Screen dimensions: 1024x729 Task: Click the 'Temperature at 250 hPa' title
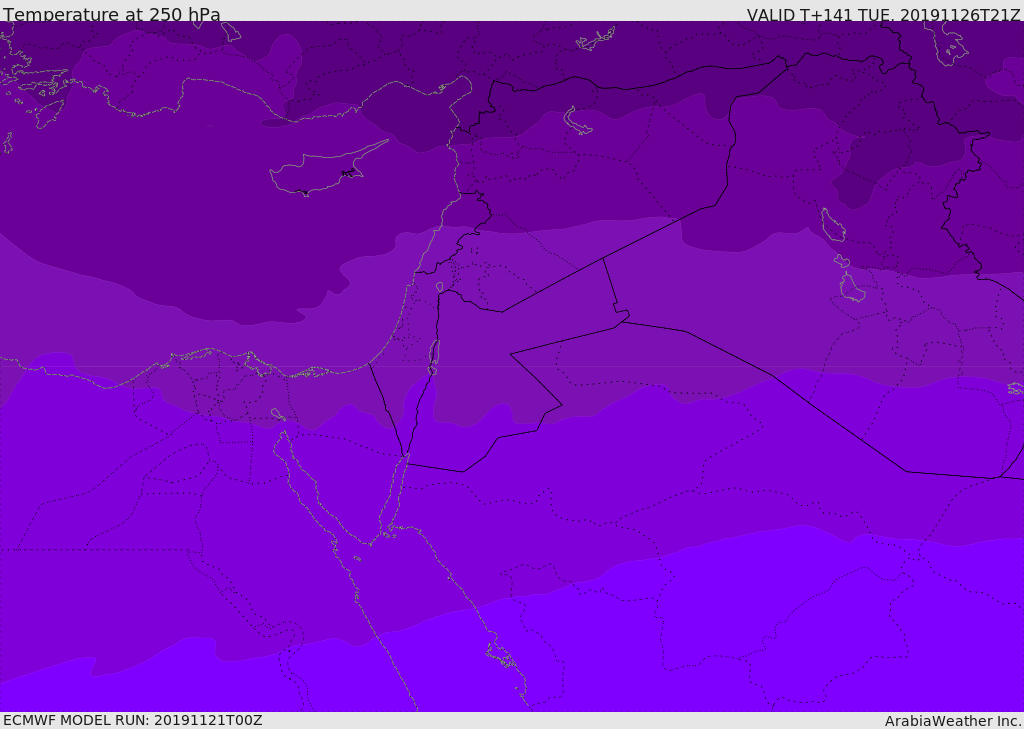[x=112, y=14]
